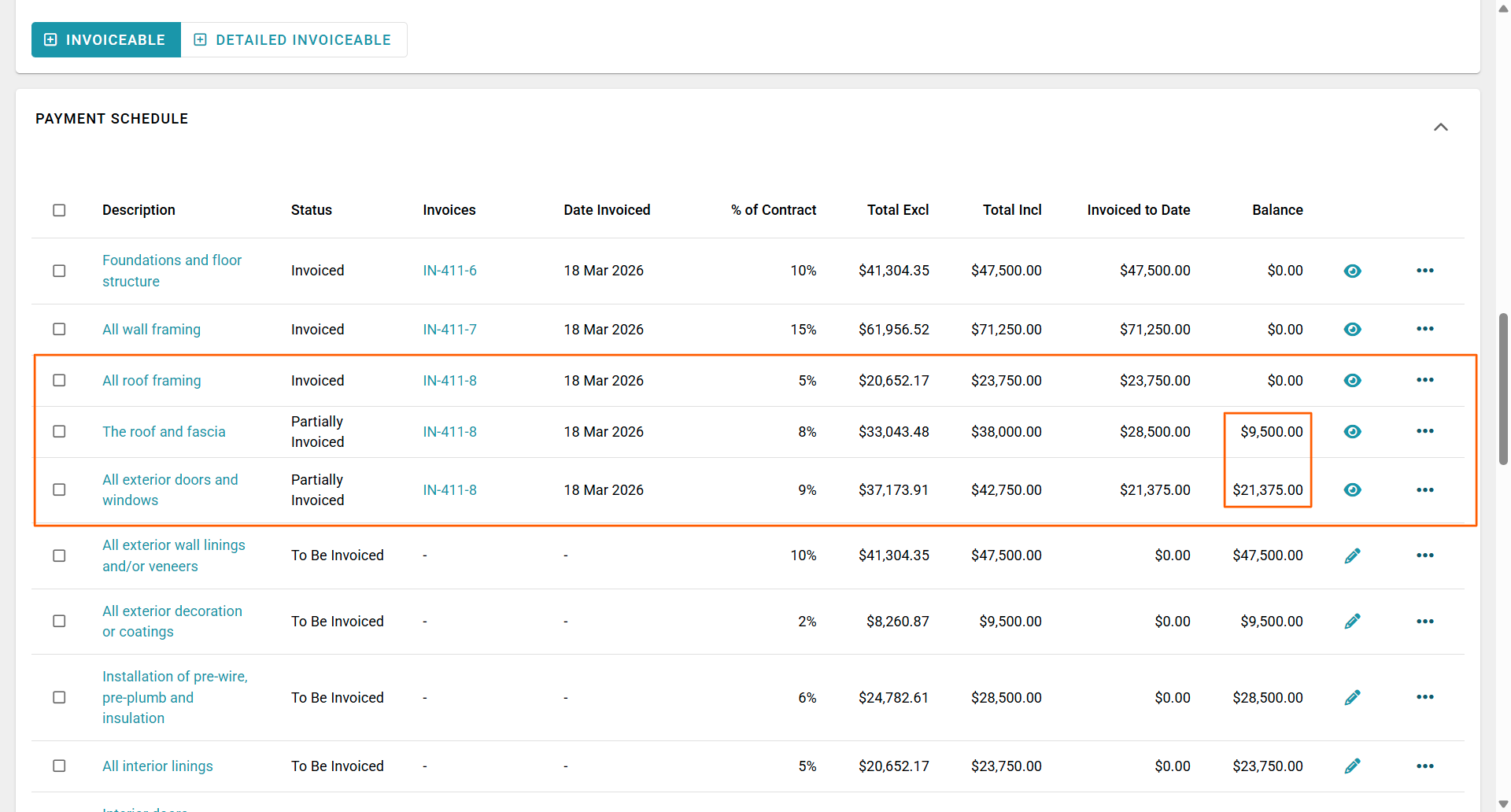The image size is (1511, 812).
Task: Click the pencil icon for All exterior decoration or coatings
Action: 1352,622
